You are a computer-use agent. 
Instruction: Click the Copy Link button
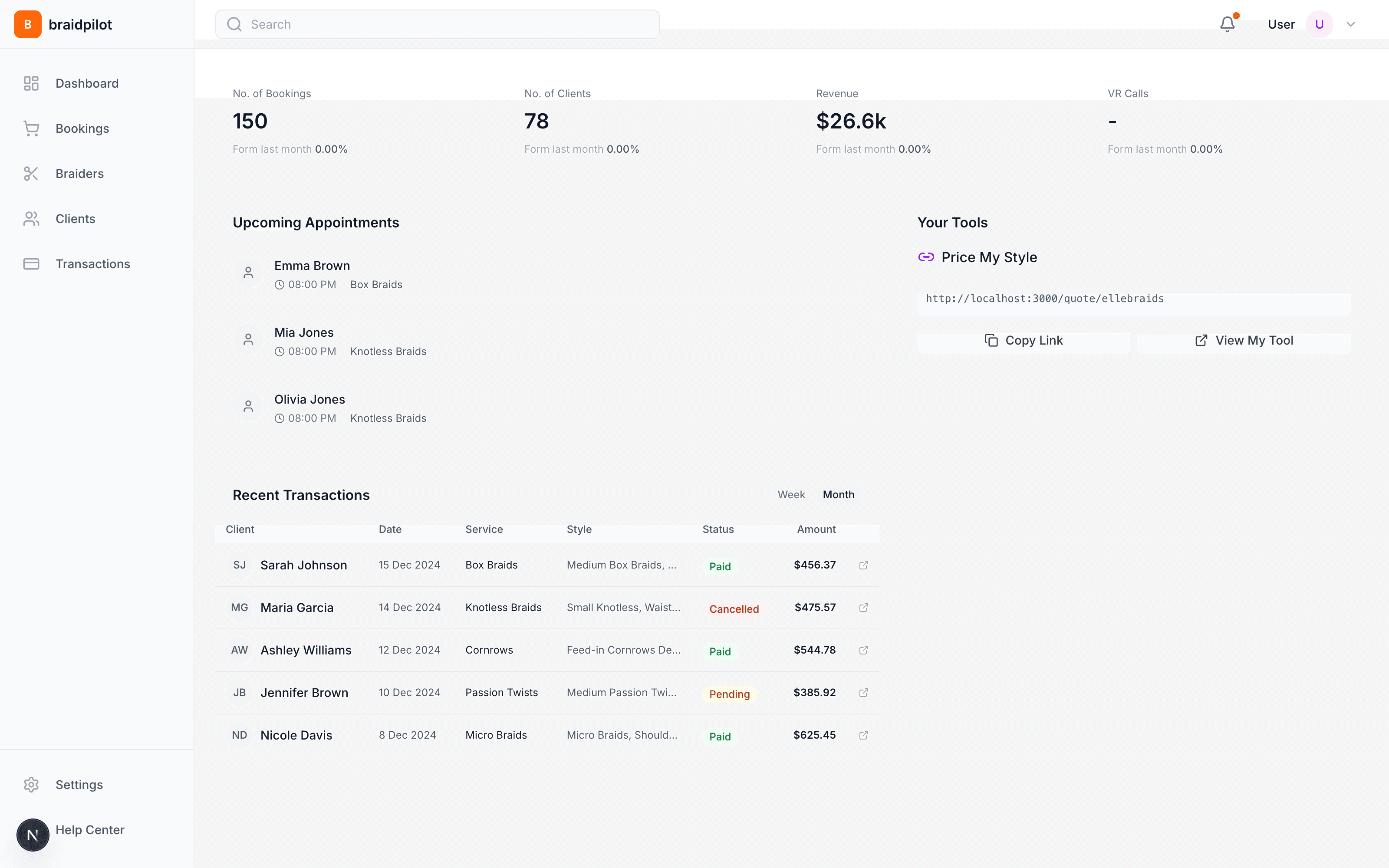[x=1024, y=340]
